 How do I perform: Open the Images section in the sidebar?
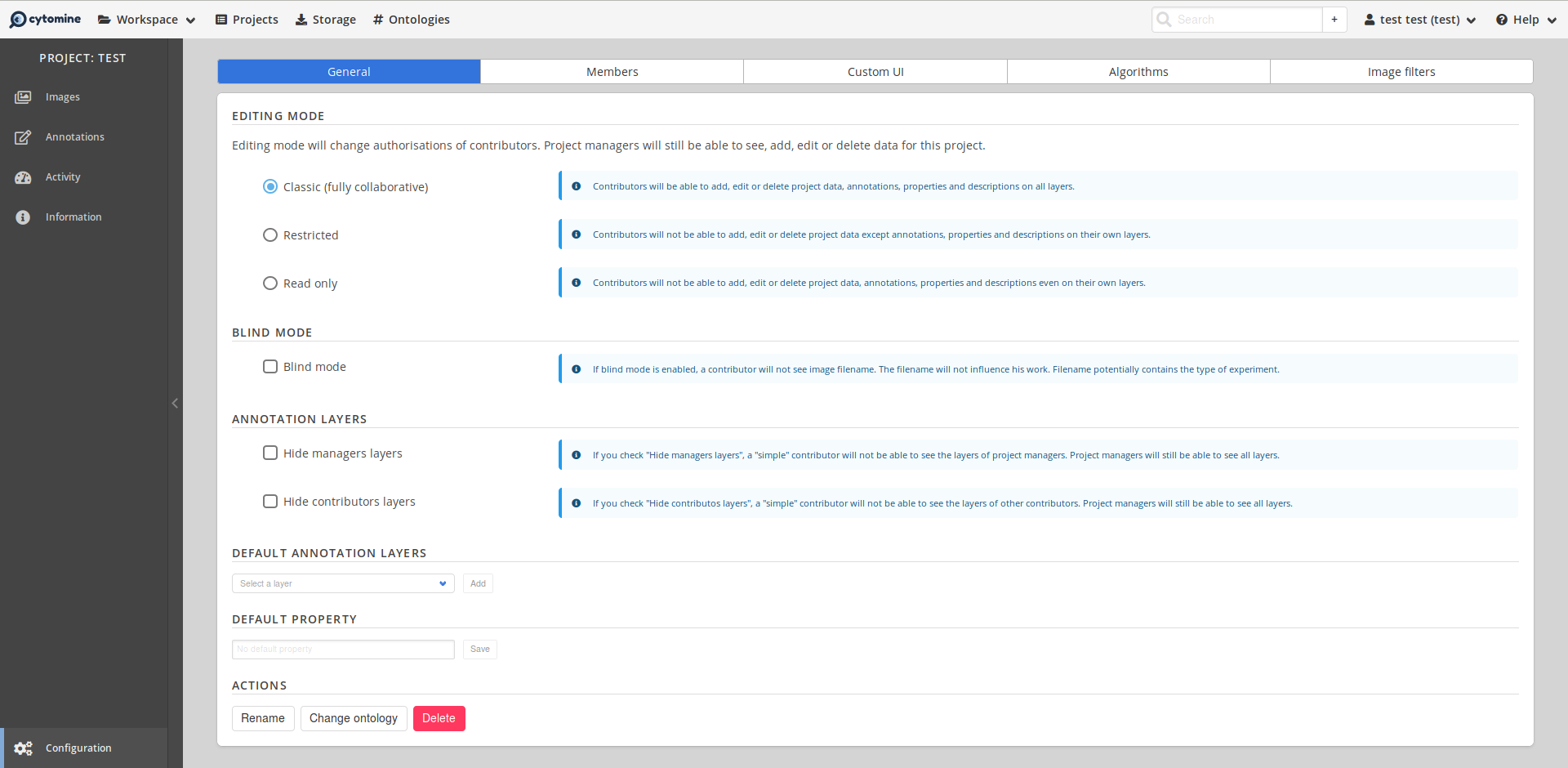(62, 96)
